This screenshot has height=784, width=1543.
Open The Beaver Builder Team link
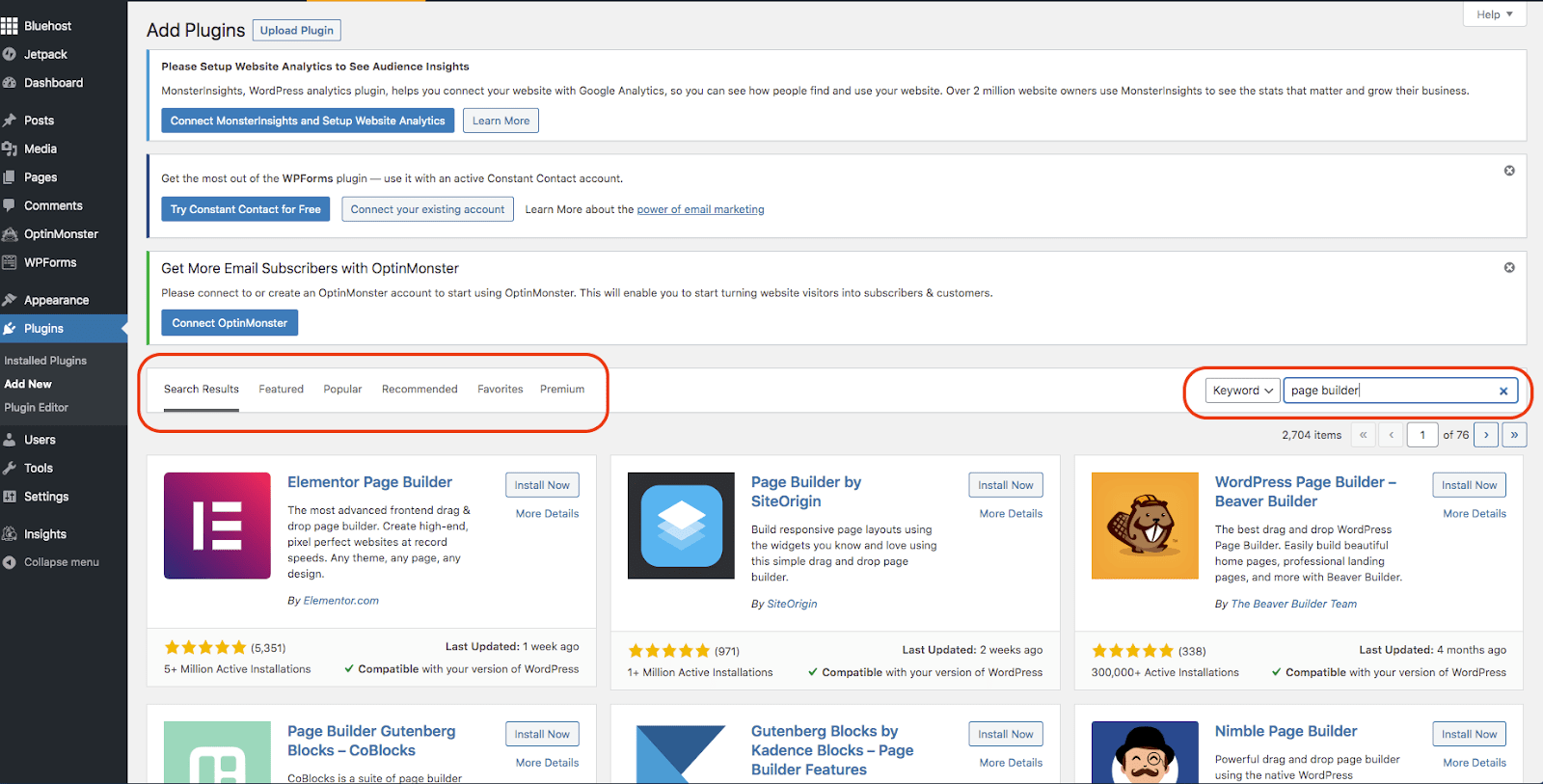(1293, 604)
